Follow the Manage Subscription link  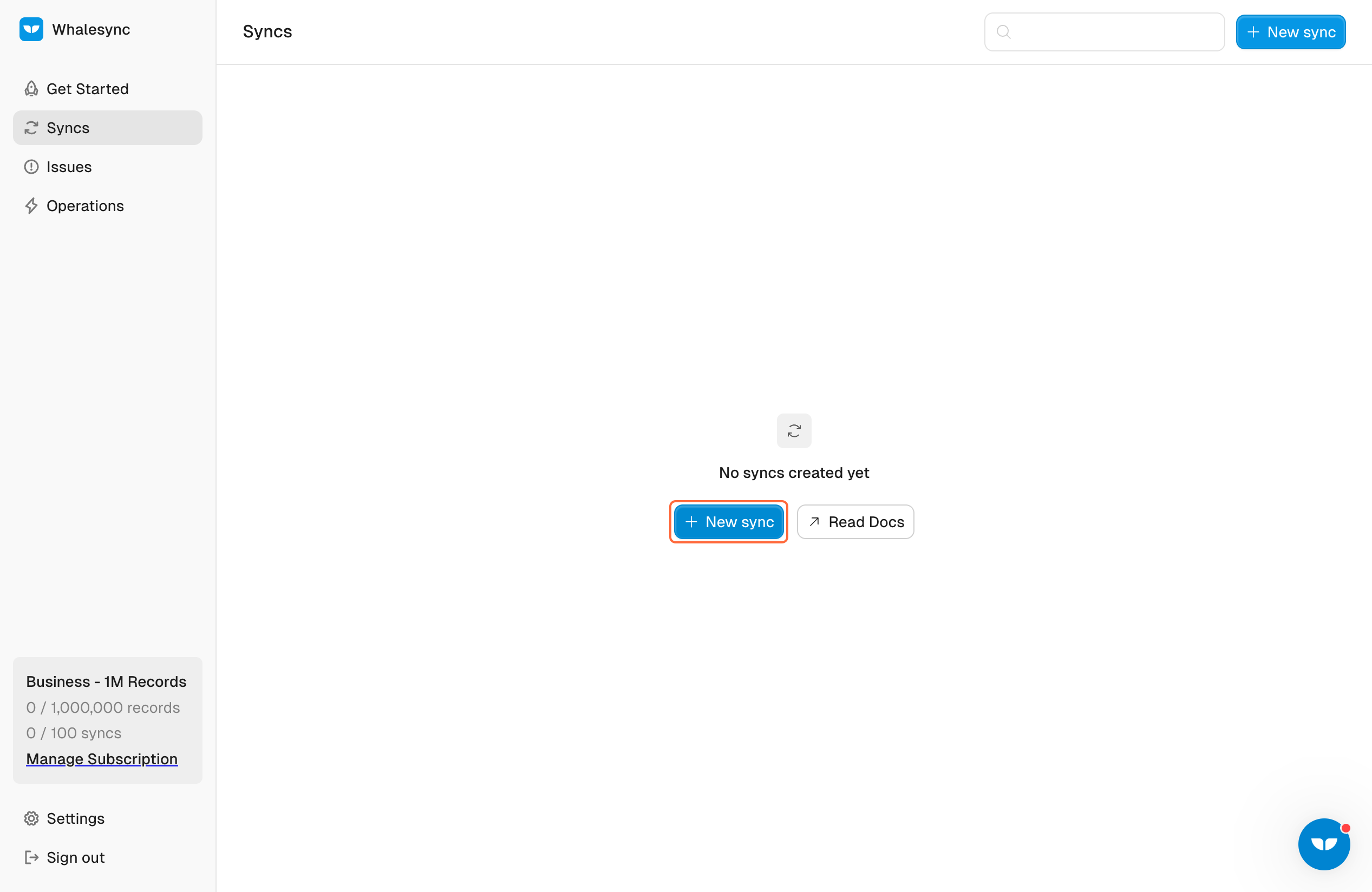pos(101,759)
